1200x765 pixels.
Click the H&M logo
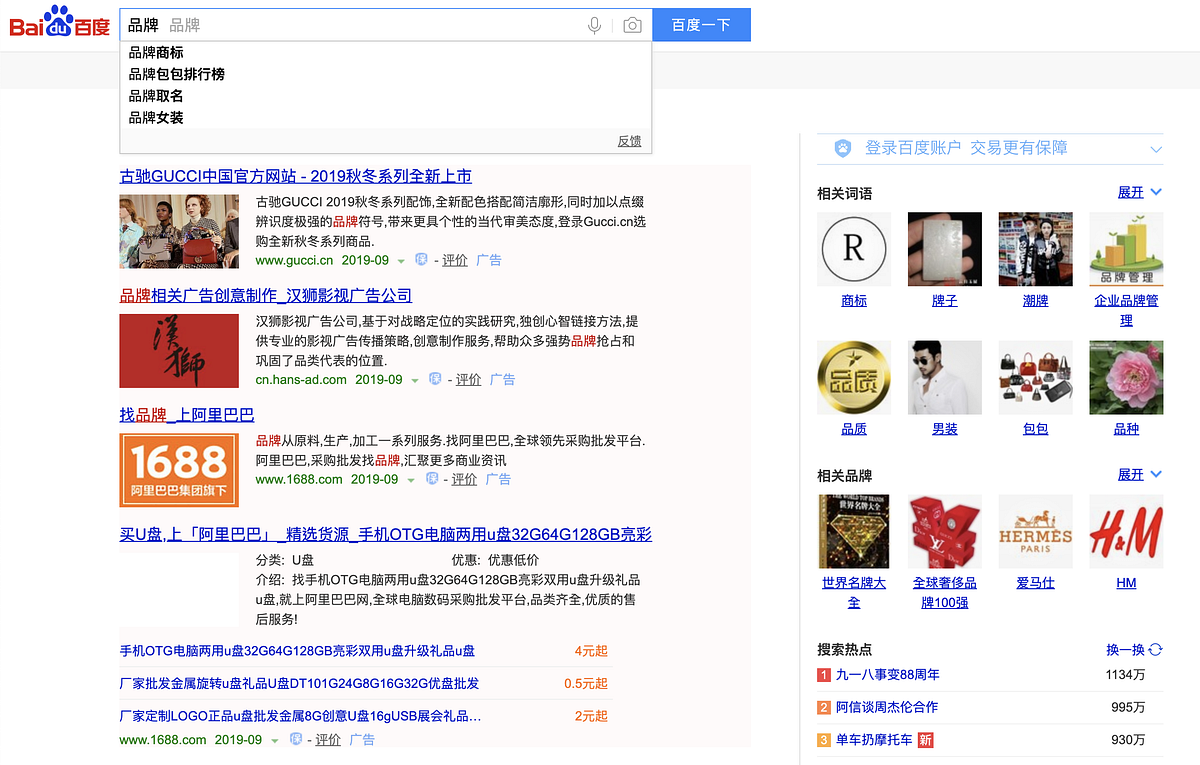pyautogui.click(x=1127, y=531)
